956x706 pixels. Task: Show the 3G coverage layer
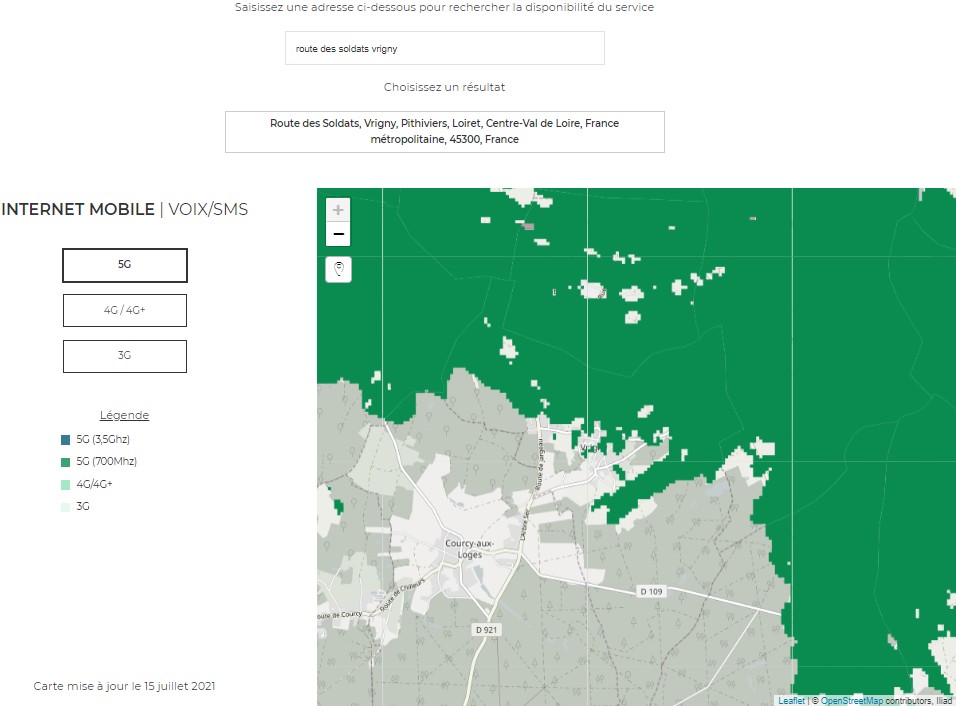125,356
